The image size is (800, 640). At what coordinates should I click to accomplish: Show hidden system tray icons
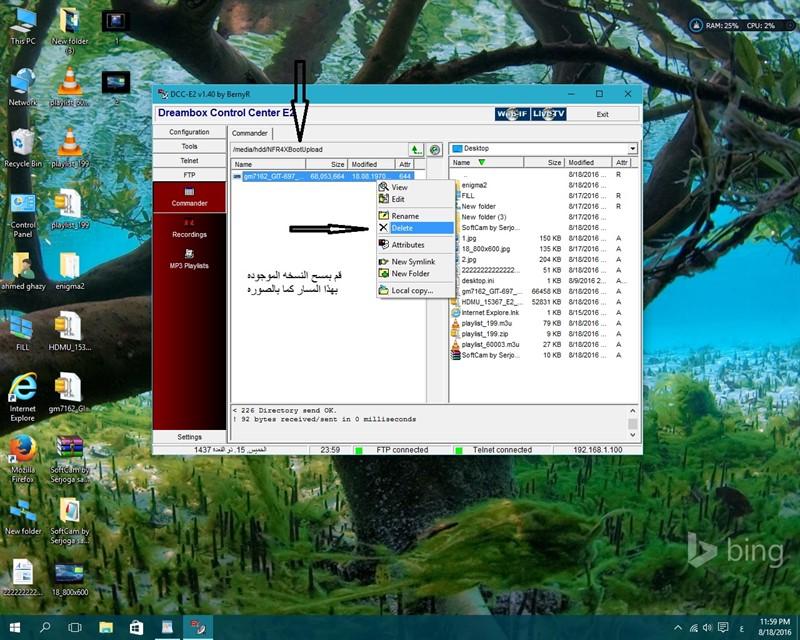coord(678,628)
